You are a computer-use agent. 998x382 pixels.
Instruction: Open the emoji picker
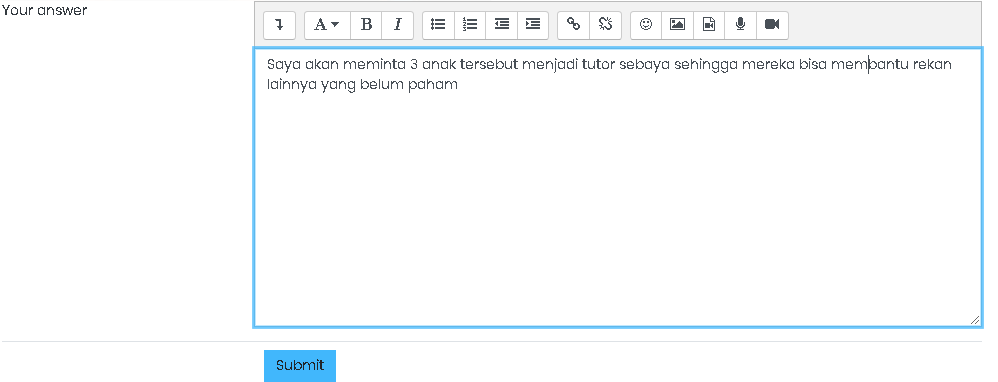[646, 25]
